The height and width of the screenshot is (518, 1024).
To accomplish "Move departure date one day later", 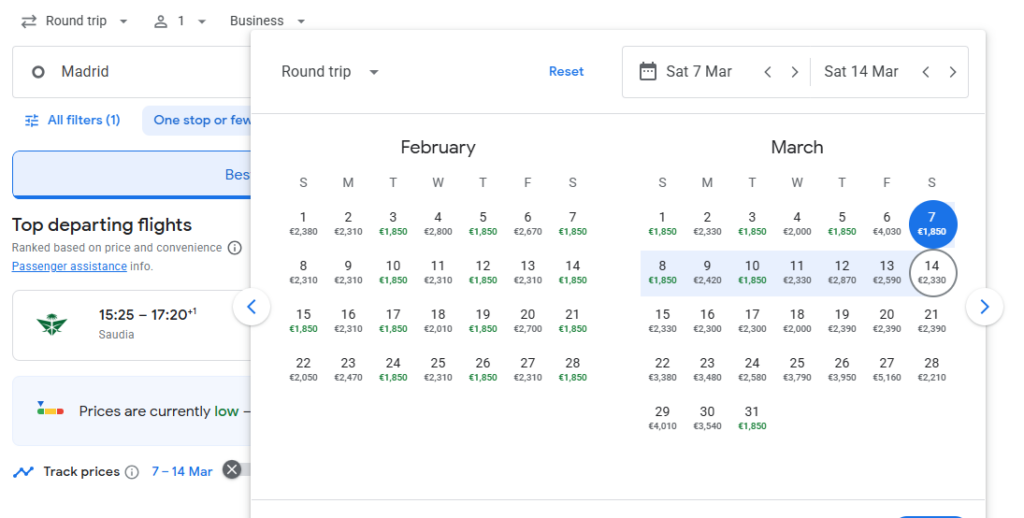I will coord(795,72).
